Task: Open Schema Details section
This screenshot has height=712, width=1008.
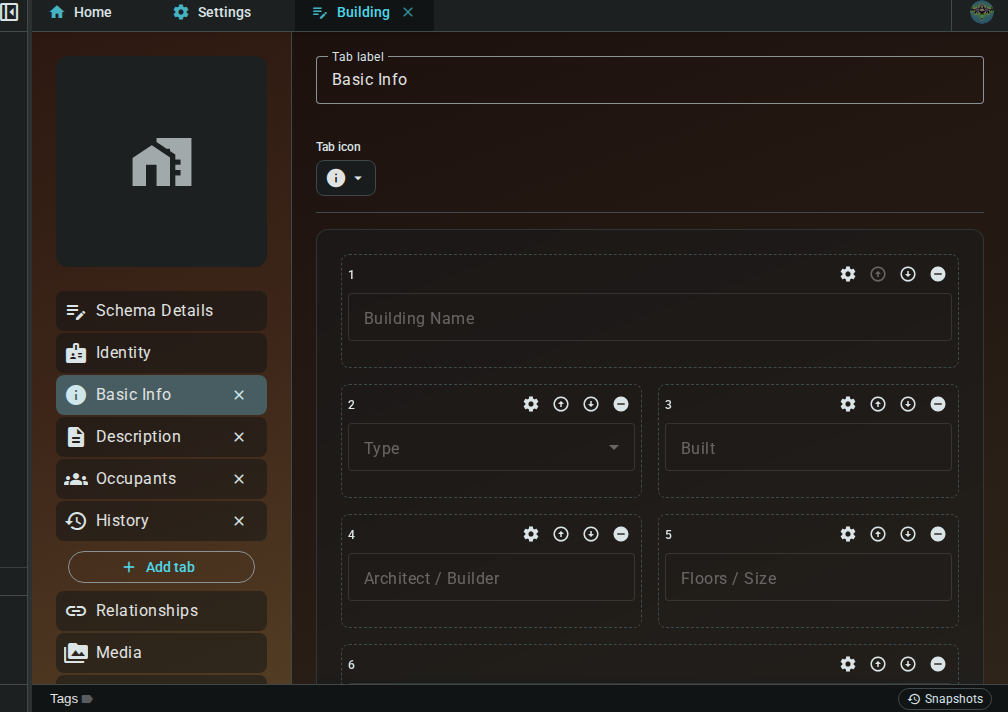Action: tap(161, 311)
